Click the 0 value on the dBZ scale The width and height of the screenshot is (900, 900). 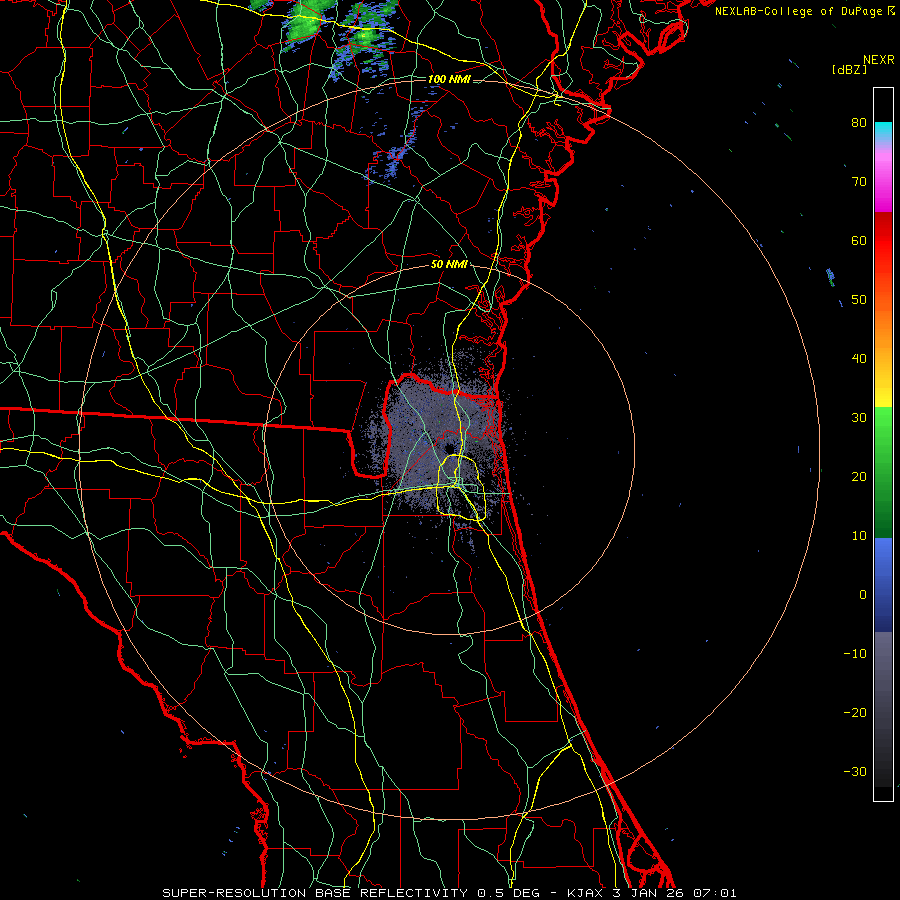[x=863, y=595]
